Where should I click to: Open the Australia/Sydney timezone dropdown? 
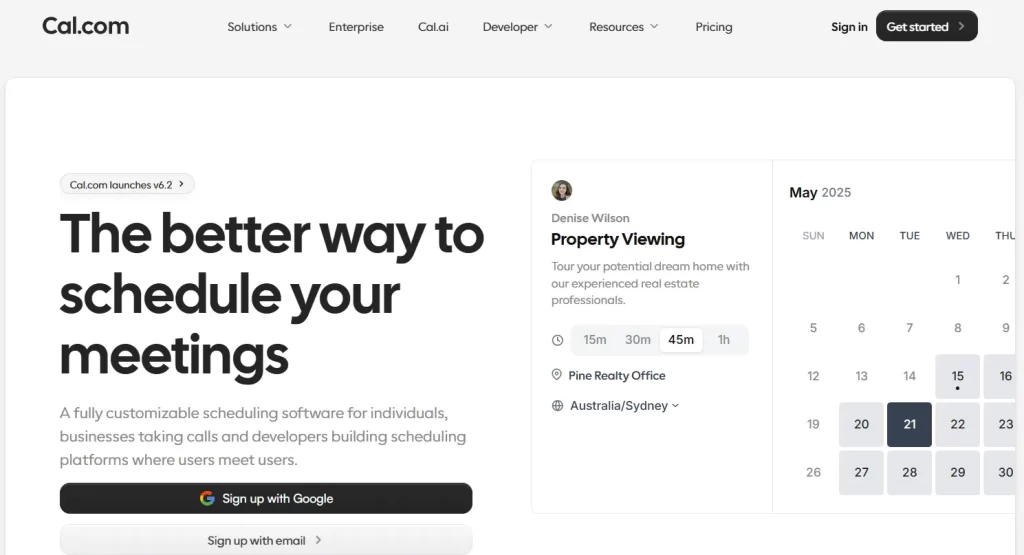point(625,406)
